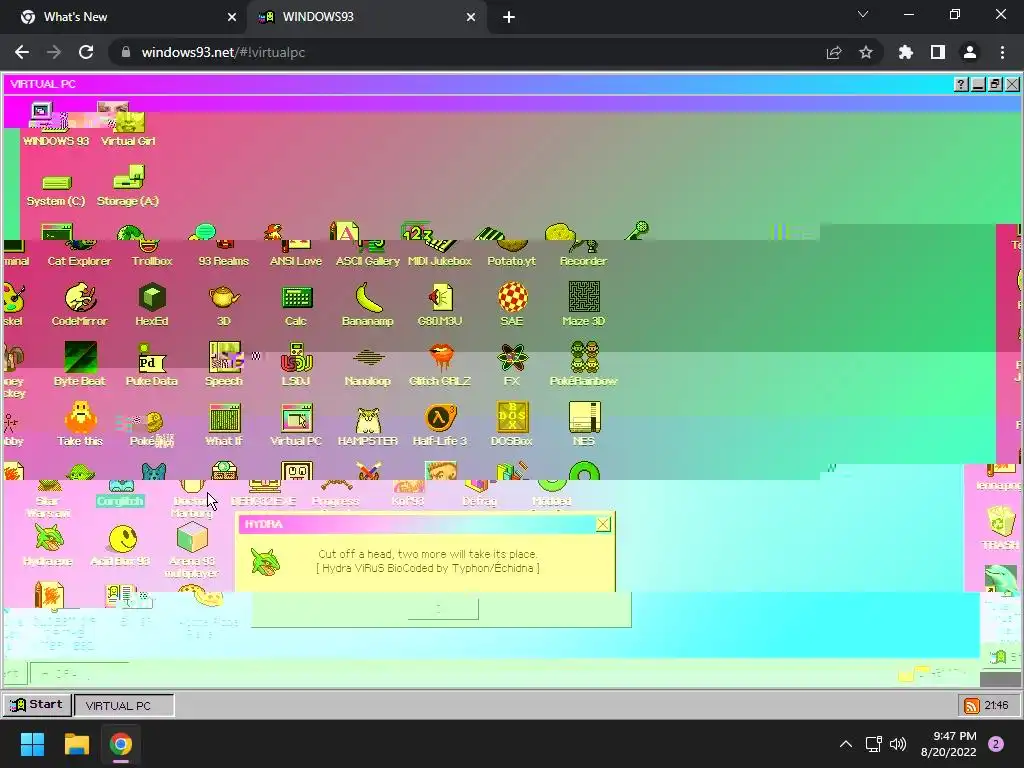1024x768 pixels.
Task: Open the Windows 93 Start menu
Action: coord(37,705)
